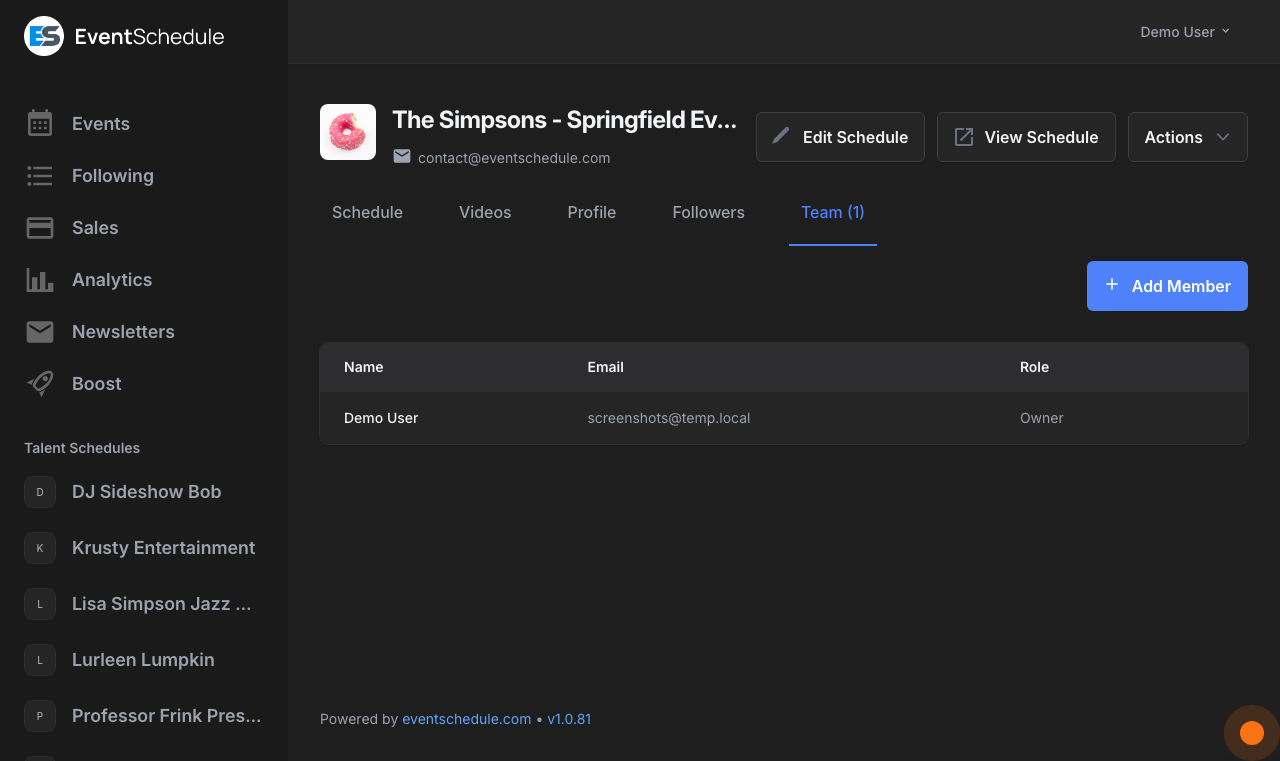Expand the Actions dropdown
Image resolution: width=1280 pixels, height=761 pixels.
(1187, 137)
